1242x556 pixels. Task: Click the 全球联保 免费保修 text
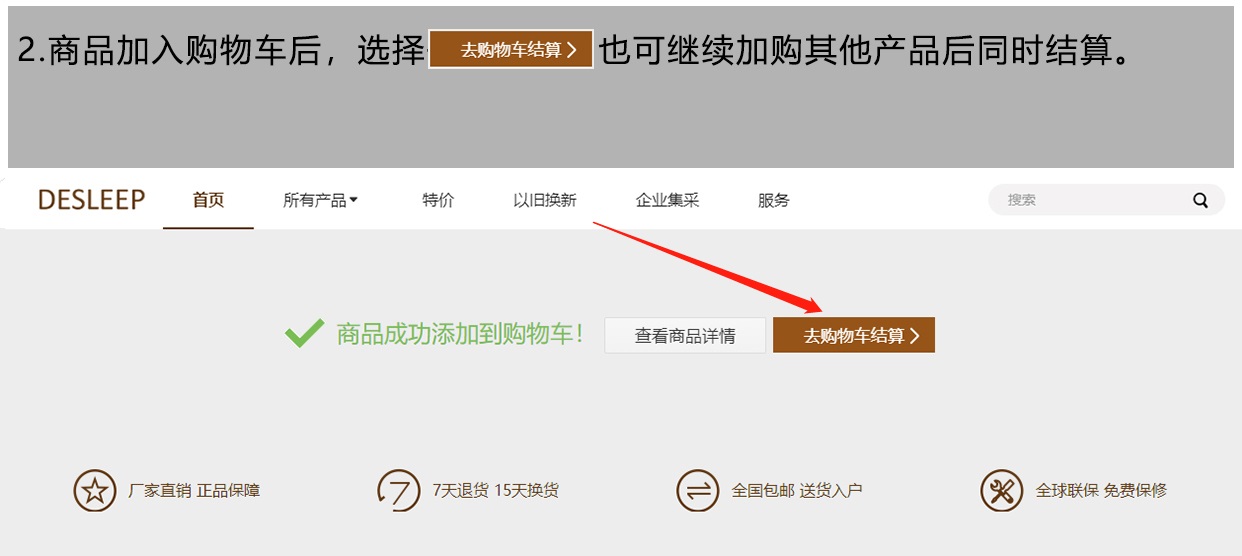tap(1101, 491)
